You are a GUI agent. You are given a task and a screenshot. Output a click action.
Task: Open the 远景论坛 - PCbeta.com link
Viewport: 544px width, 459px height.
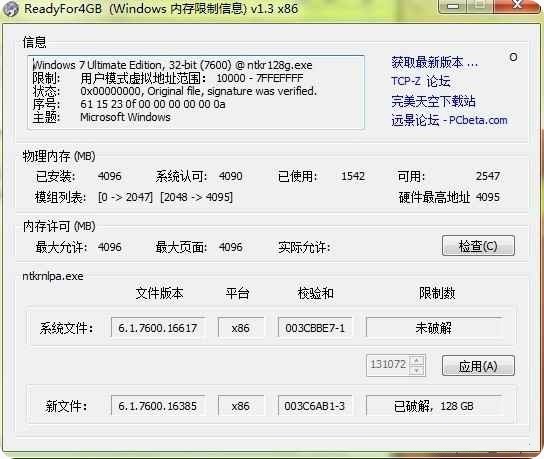coord(449,120)
